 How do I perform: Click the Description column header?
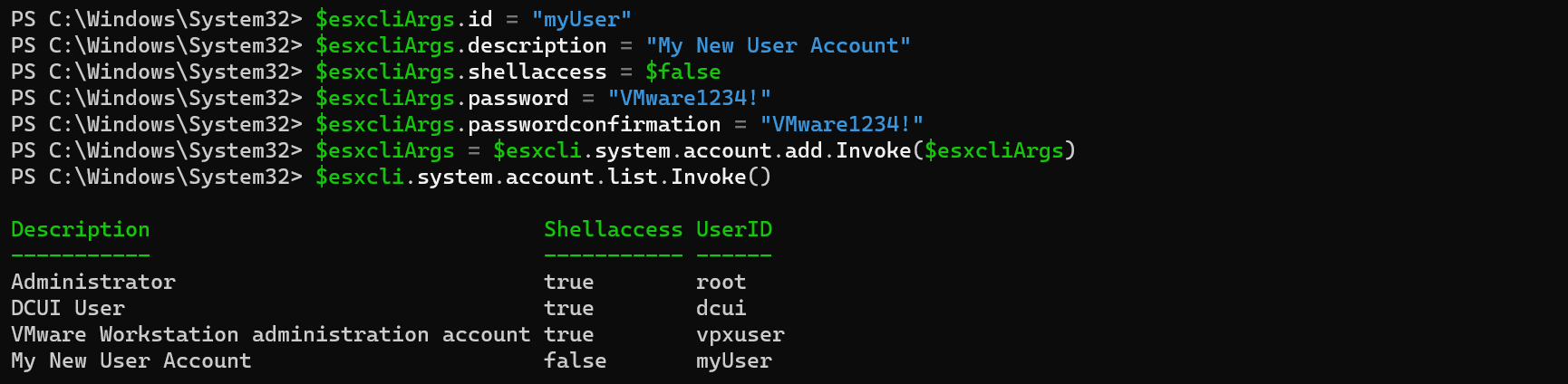81,230
